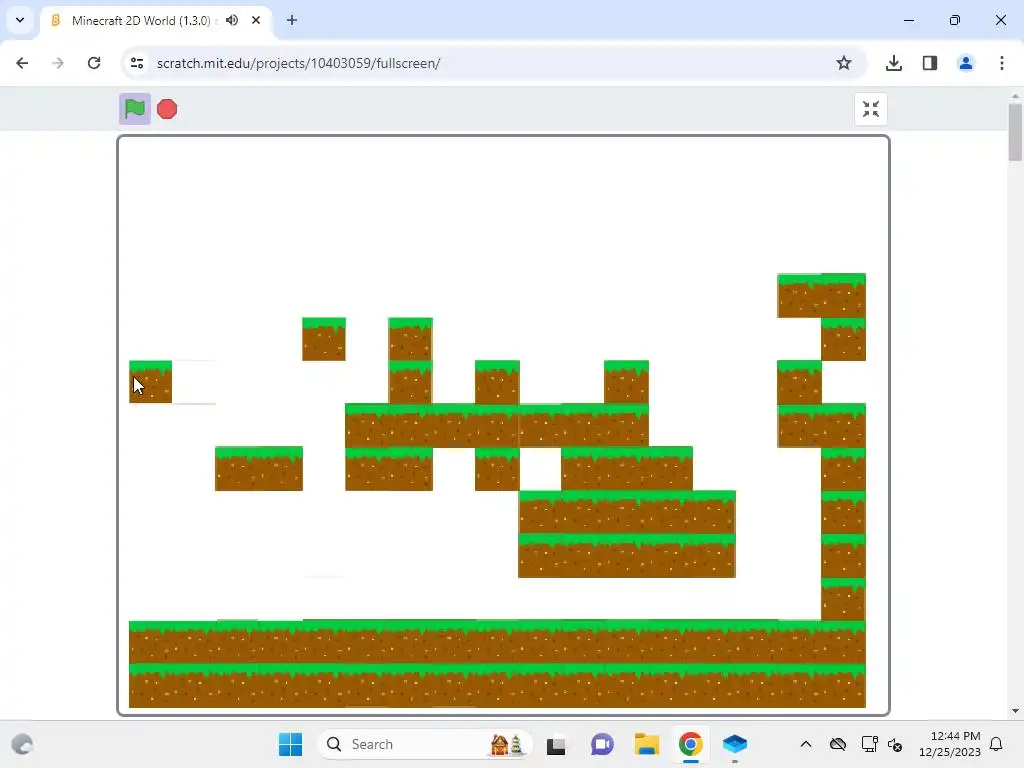Image resolution: width=1024 pixels, height=768 pixels.
Task: Open the Chrome three-dot menu
Action: (x=1002, y=63)
